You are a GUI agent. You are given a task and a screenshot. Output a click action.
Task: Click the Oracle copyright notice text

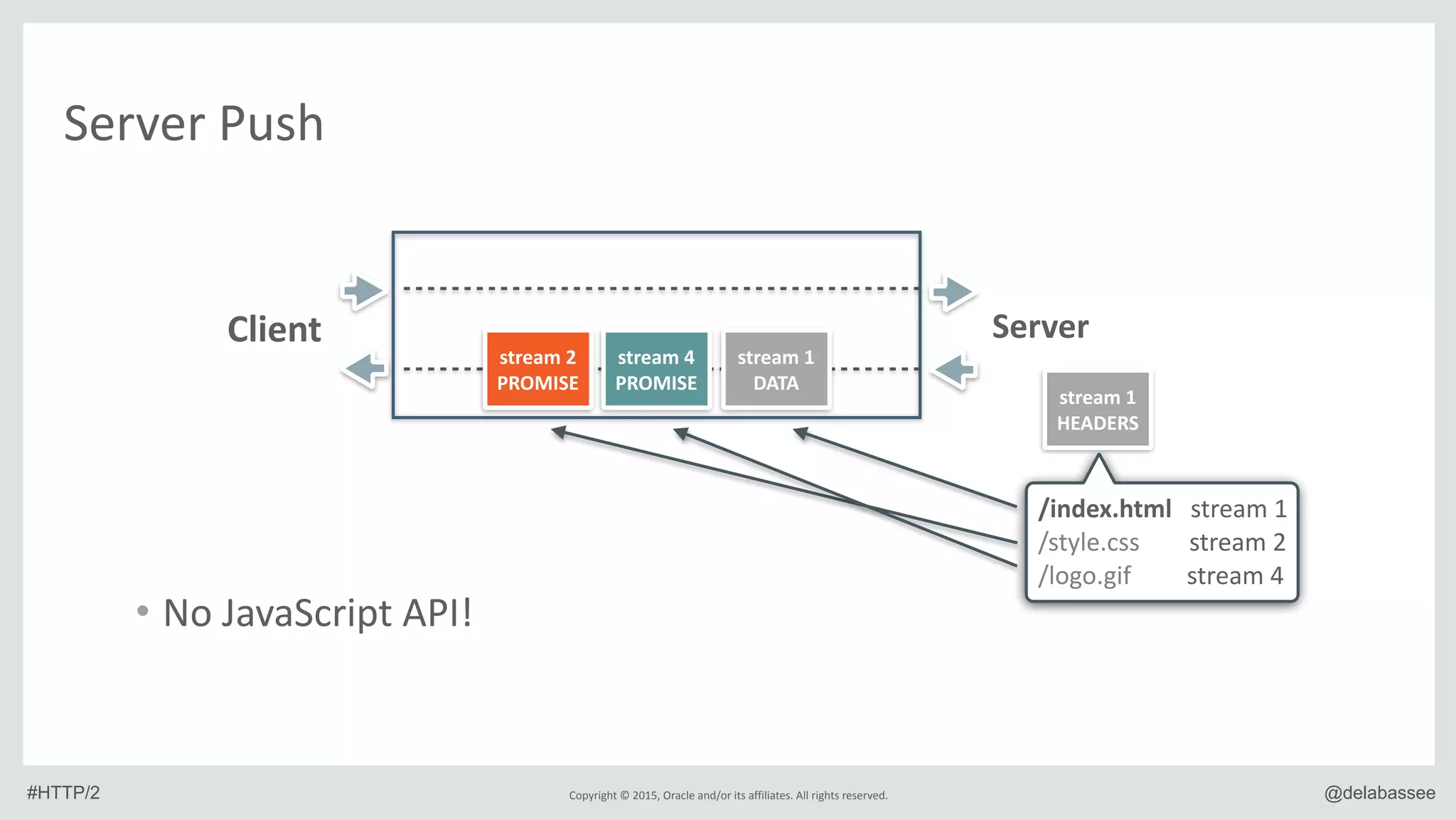(728, 795)
